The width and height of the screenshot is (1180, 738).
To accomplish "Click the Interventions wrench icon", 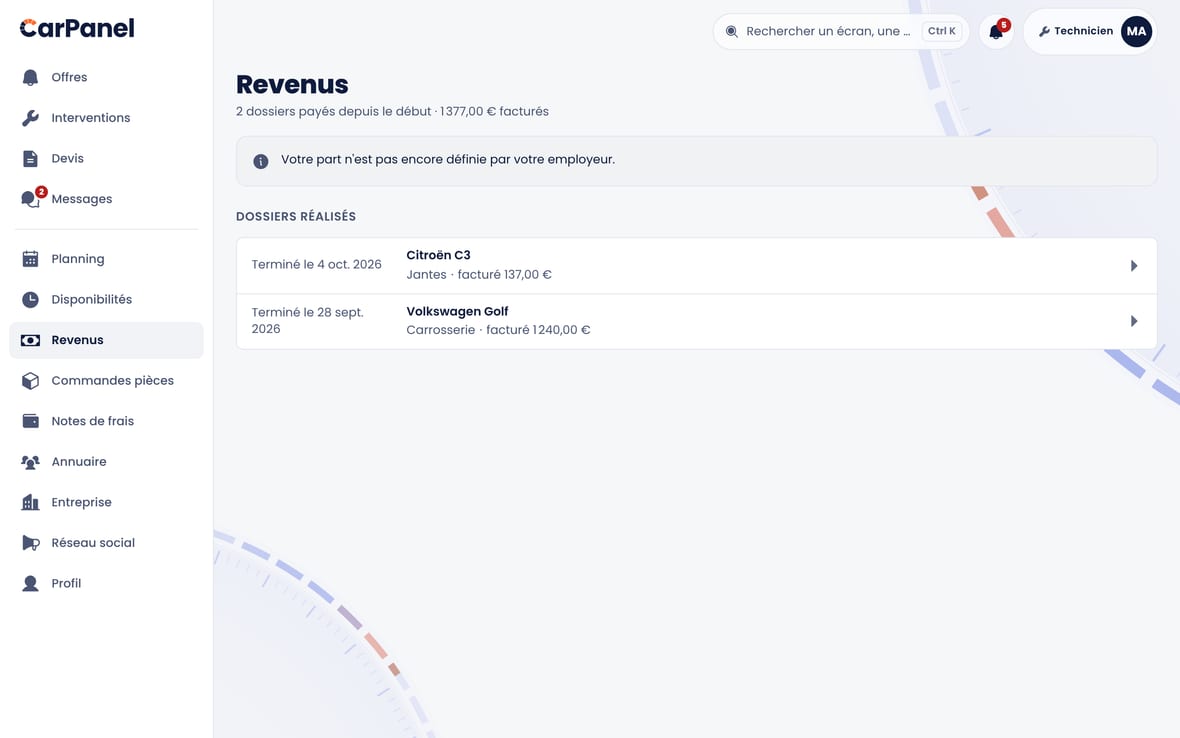I will point(30,118).
